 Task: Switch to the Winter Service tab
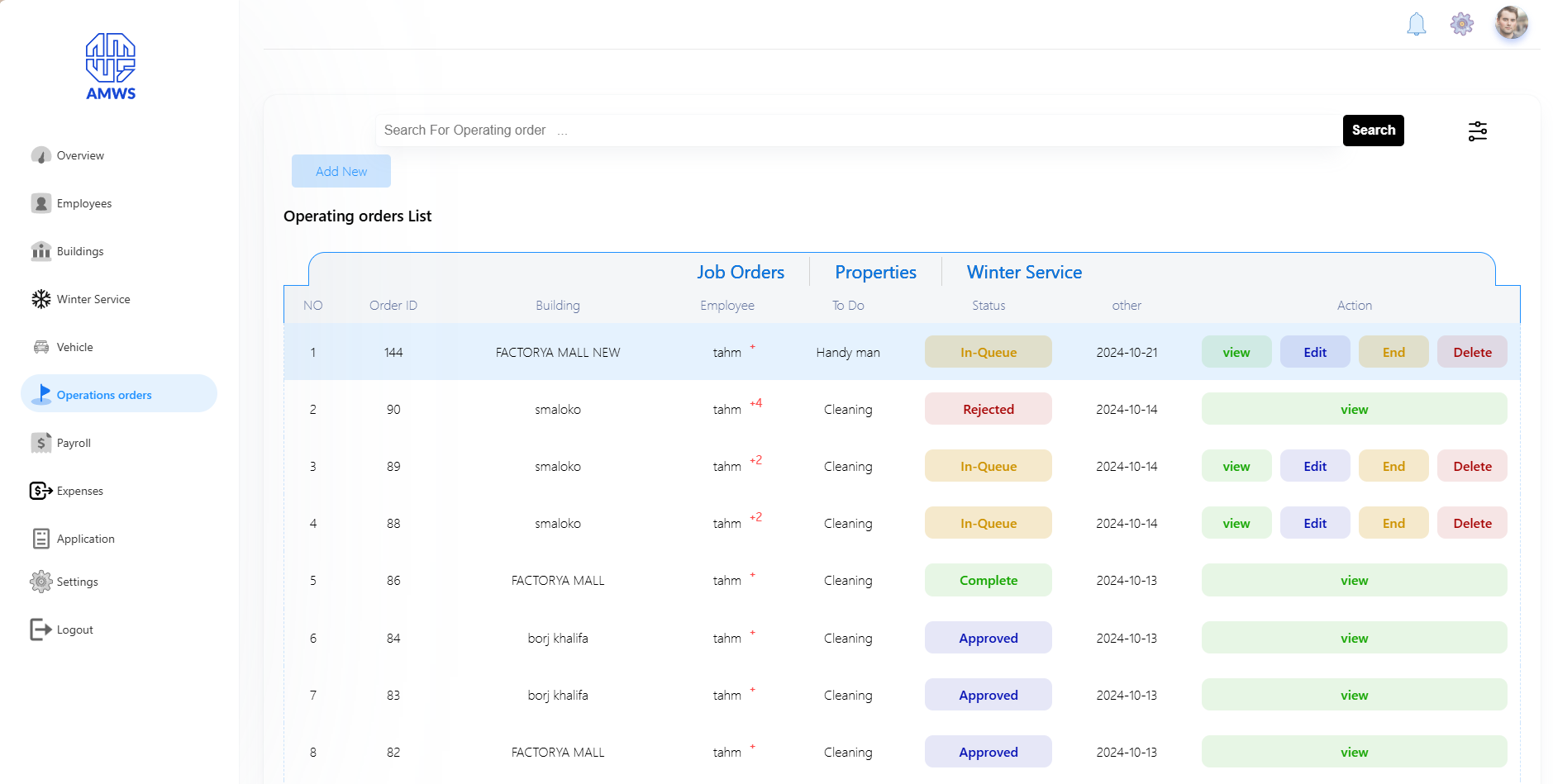click(x=1024, y=273)
